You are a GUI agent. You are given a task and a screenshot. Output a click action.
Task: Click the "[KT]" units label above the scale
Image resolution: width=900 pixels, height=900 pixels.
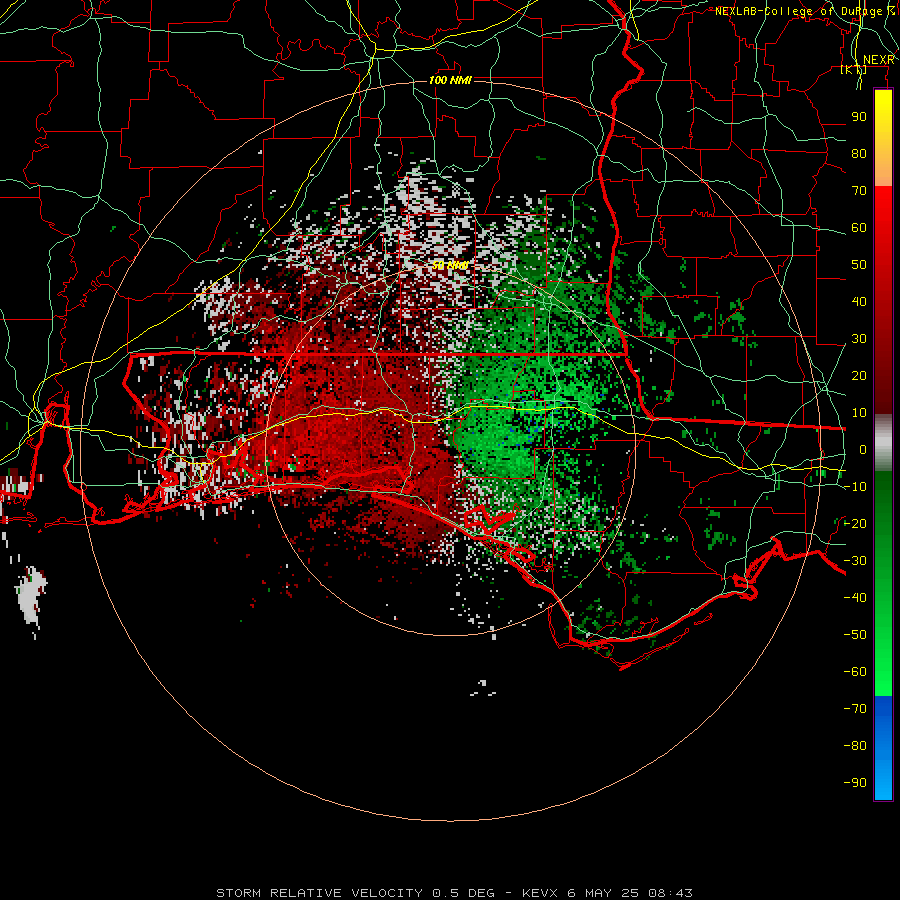(x=854, y=69)
